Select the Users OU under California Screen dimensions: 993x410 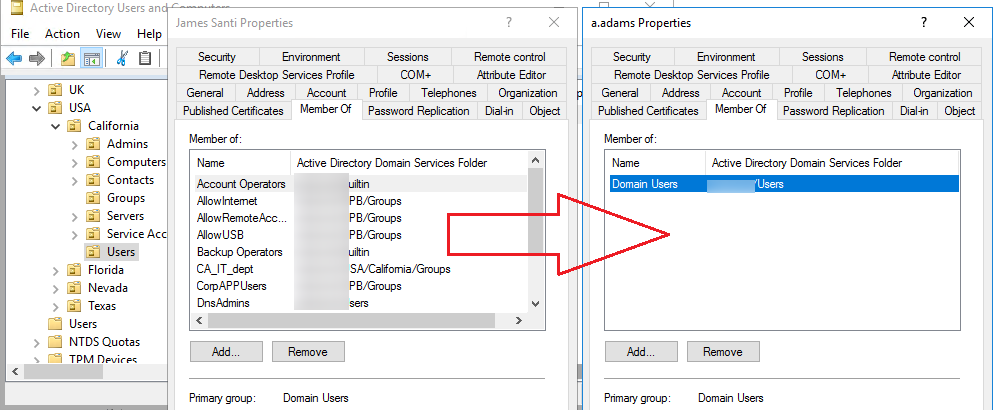point(121,252)
